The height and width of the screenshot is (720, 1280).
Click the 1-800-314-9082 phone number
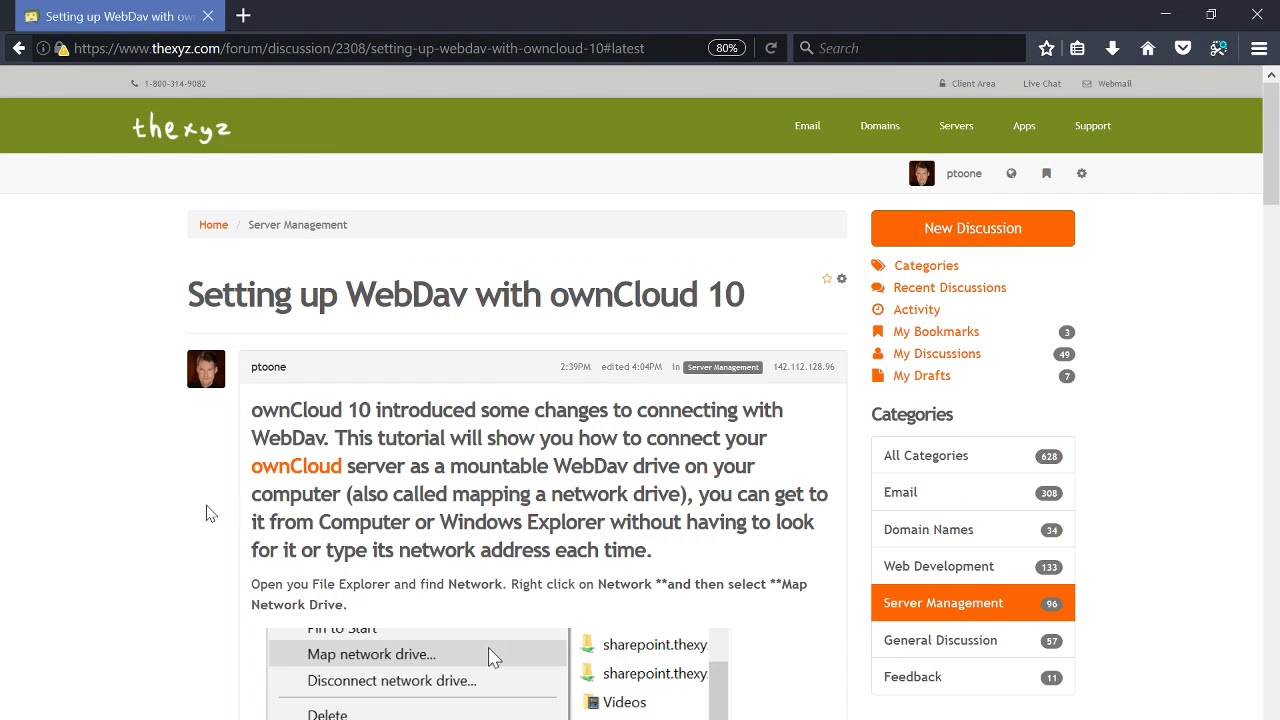175,84
